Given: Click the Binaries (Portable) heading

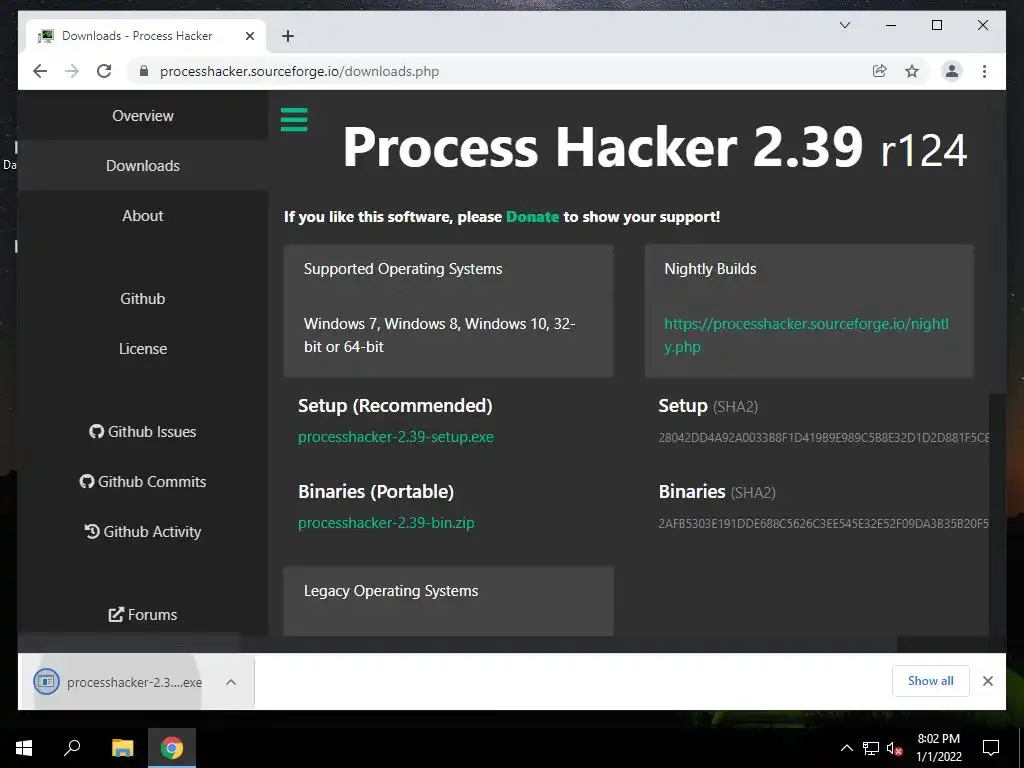Looking at the screenshot, I should tap(376, 492).
